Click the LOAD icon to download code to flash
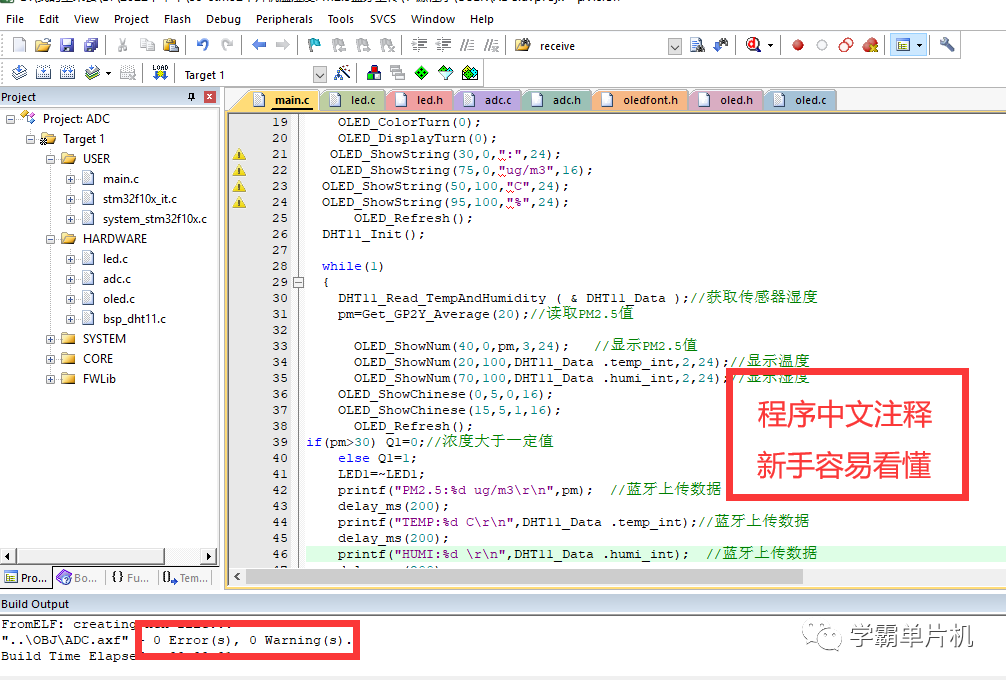This screenshot has width=1006, height=680. click(x=161, y=72)
